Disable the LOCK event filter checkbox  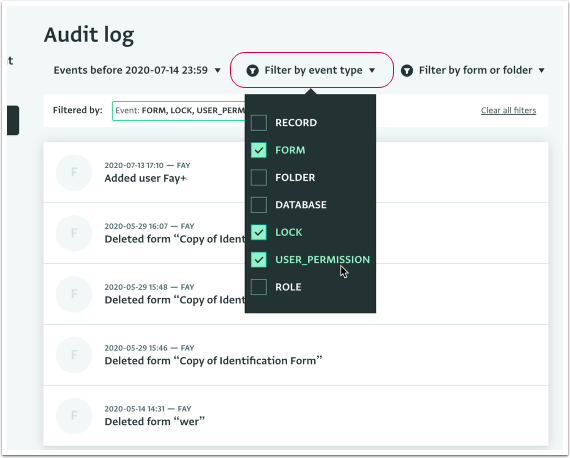click(x=259, y=232)
